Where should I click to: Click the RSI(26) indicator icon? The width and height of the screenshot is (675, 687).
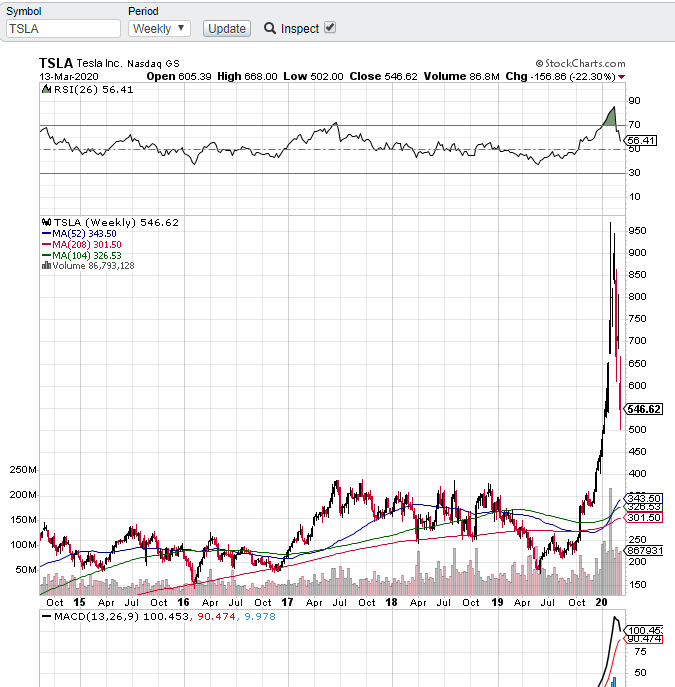(x=46, y=89)
